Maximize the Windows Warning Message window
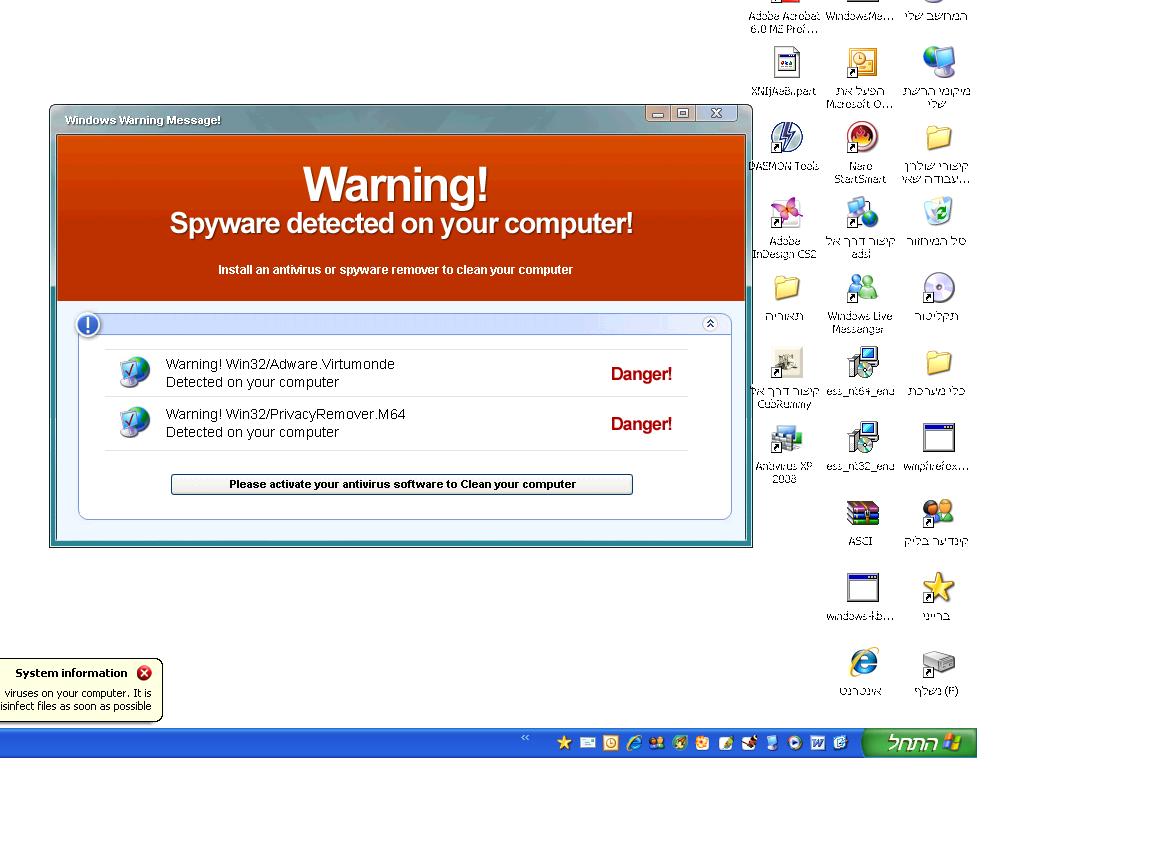 [x=683, y=113]
